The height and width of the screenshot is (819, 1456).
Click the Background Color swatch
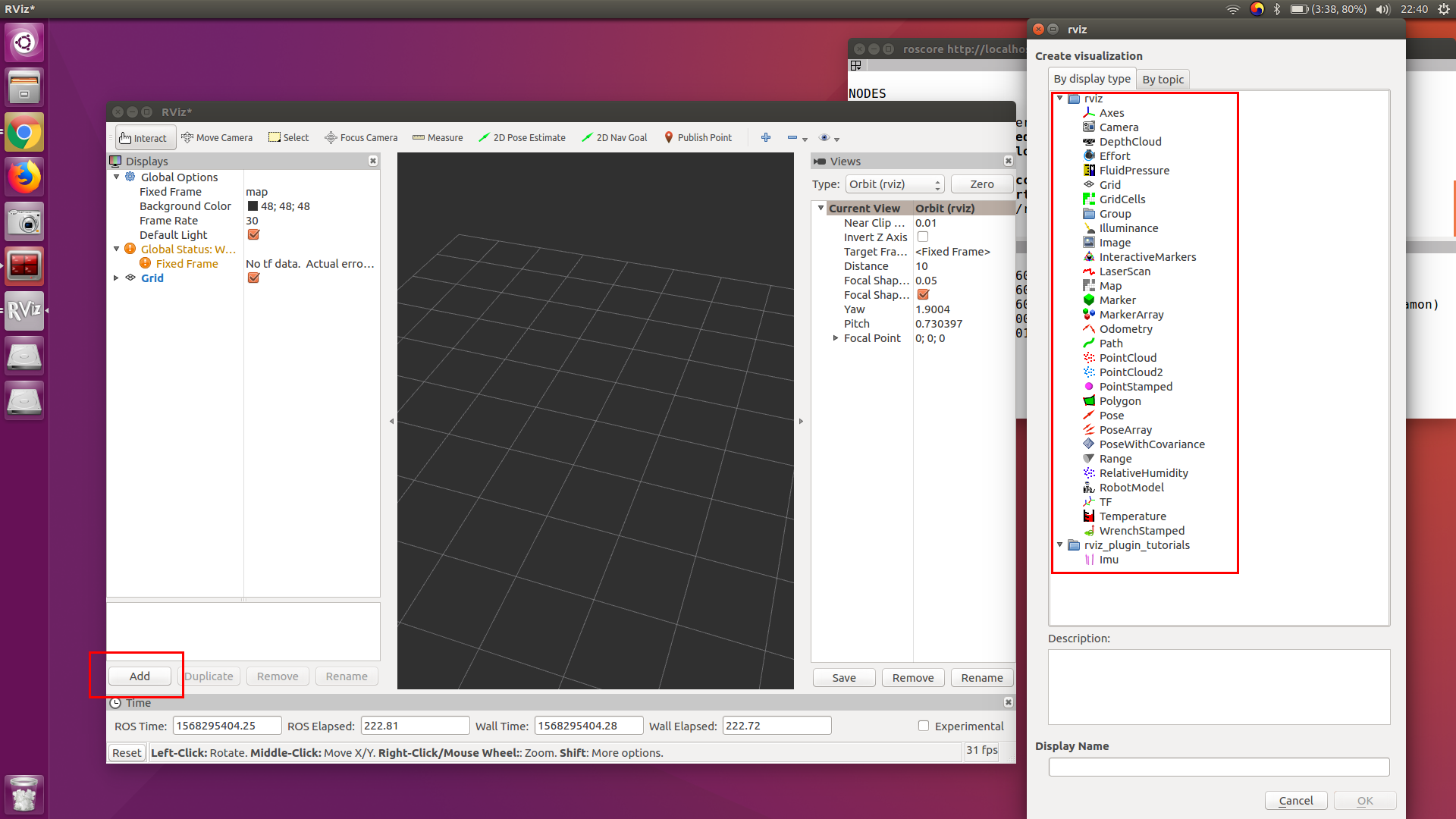pyautogui.click(x=253, y=206)
